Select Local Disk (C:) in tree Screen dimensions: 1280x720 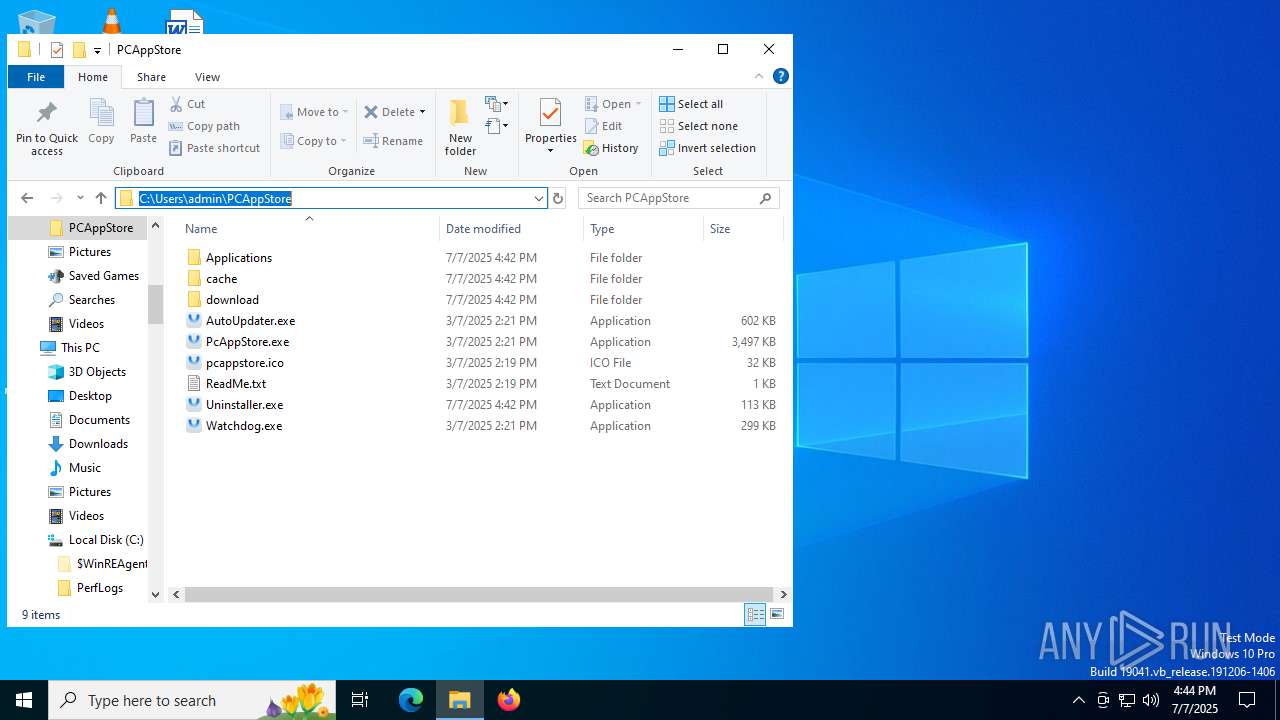(x=106, y=540)
